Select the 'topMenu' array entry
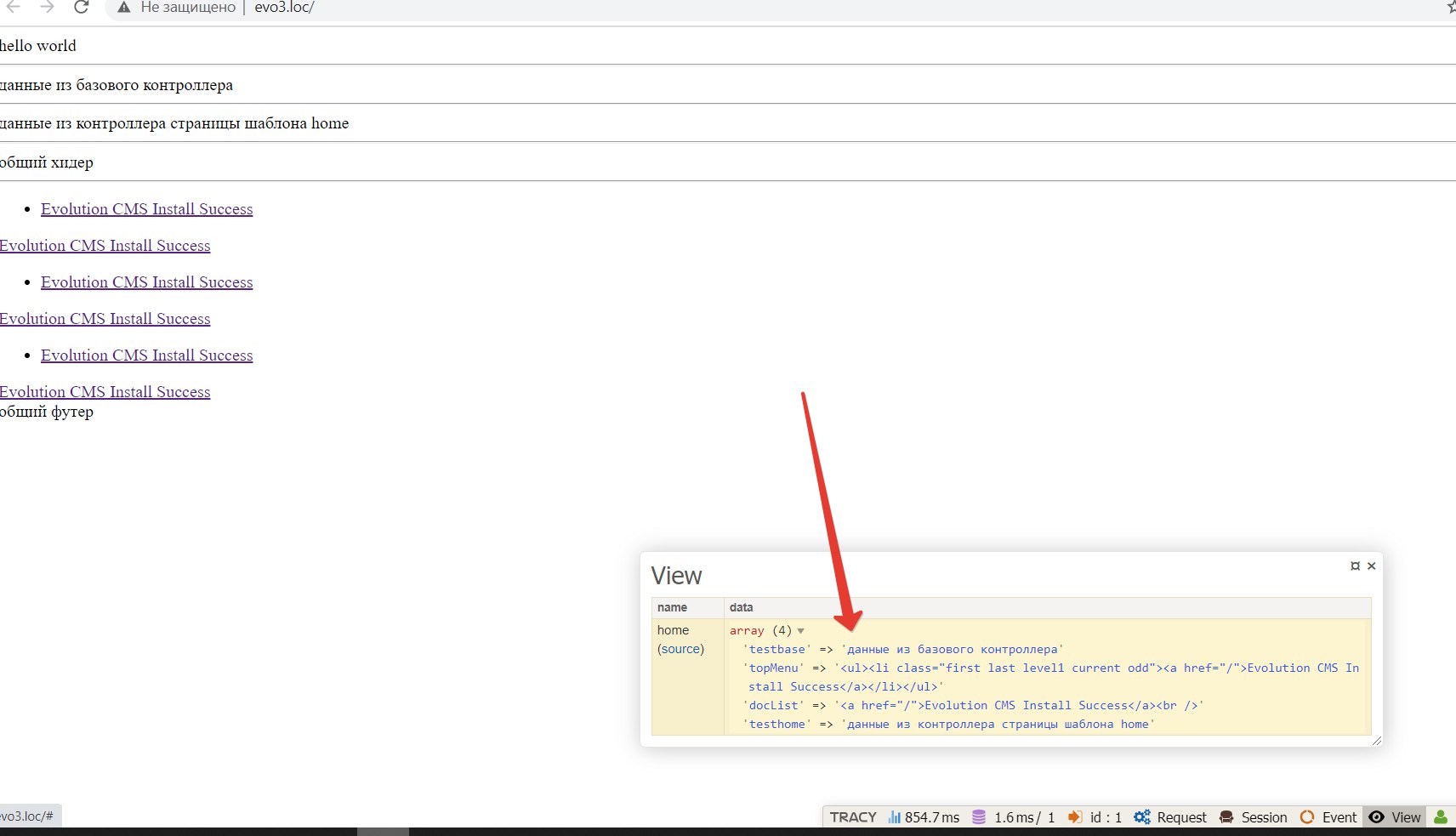 click(1051, 677)
